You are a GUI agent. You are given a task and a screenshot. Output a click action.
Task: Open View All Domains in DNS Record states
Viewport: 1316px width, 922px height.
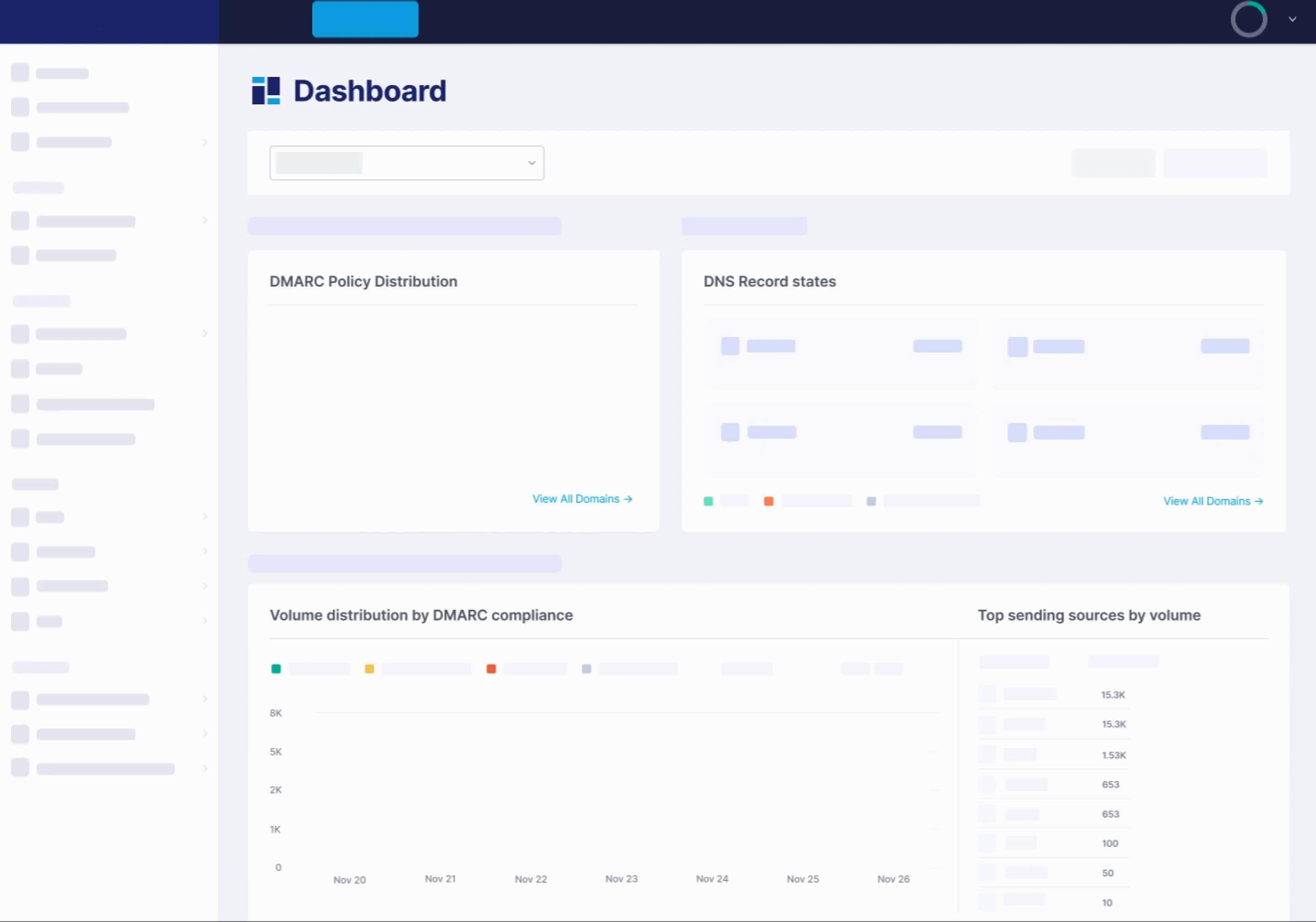pos(1213,501)
